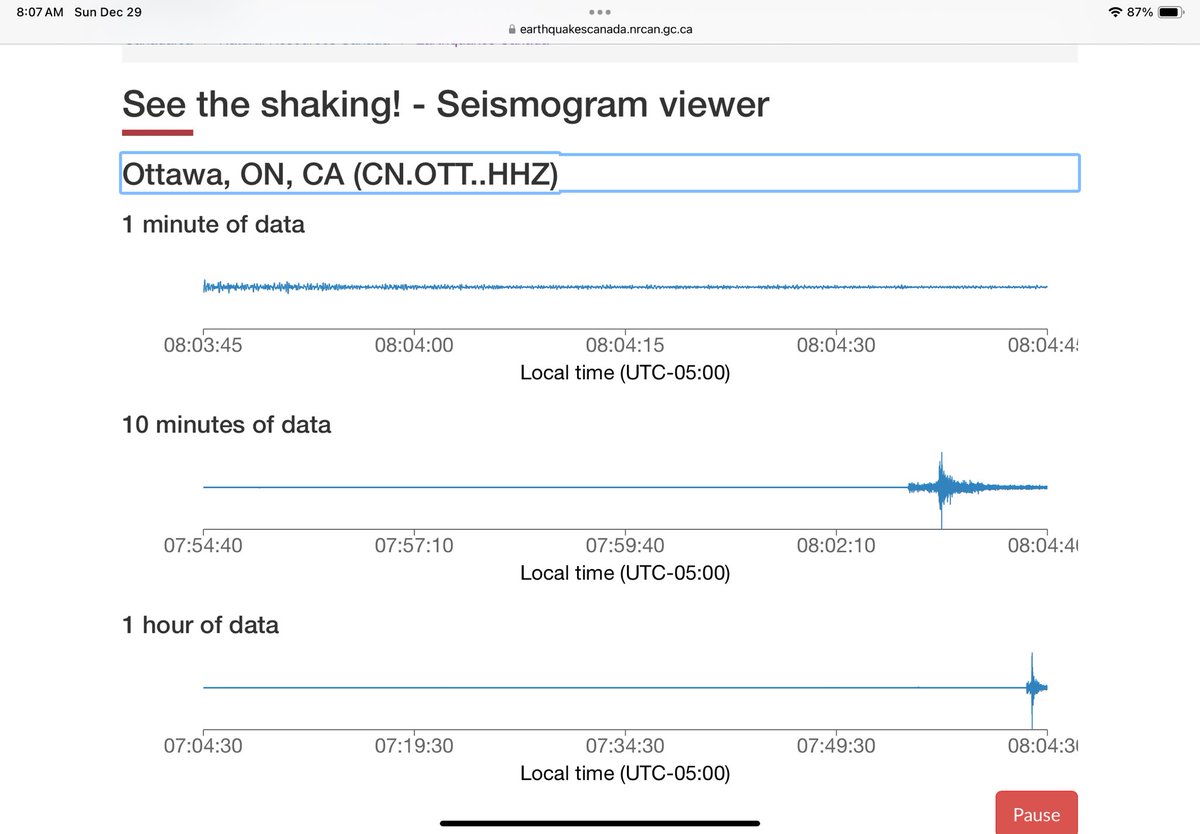
Task: Click the 07:49:30 axis label
Action: [836, 745]
